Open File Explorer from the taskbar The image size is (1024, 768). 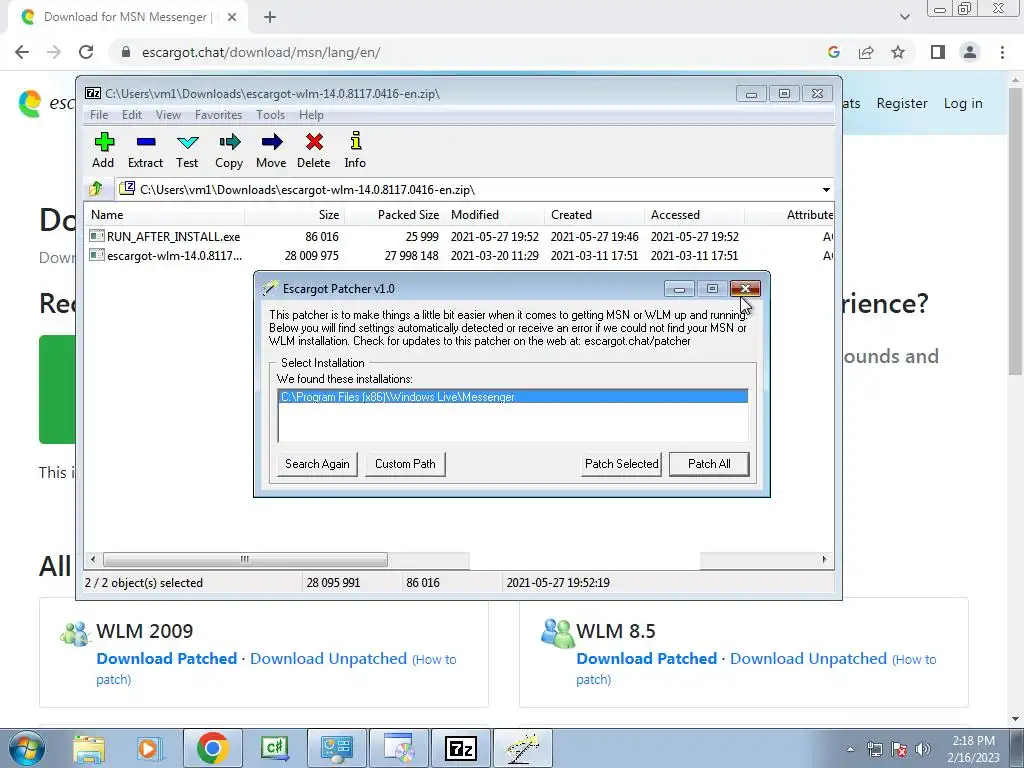pyautogui.click(x=89, y=748)
